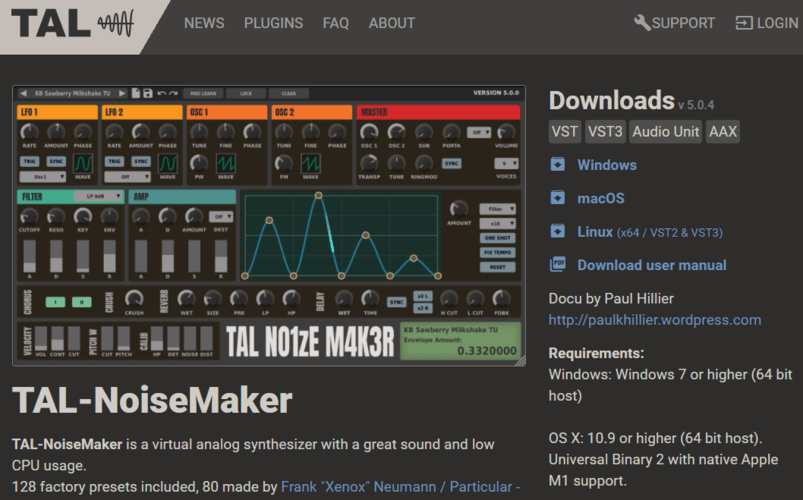
Task: Click the Reverb WET knob
Action: coord(186,298)
